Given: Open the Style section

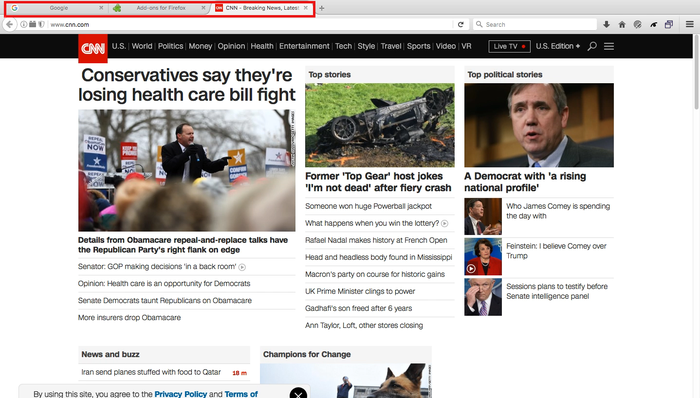Looking at the screenshot, I should pos(366,46).
